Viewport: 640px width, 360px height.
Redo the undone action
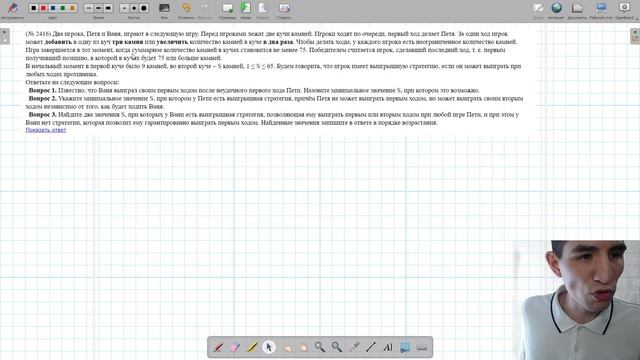point(204,8)
